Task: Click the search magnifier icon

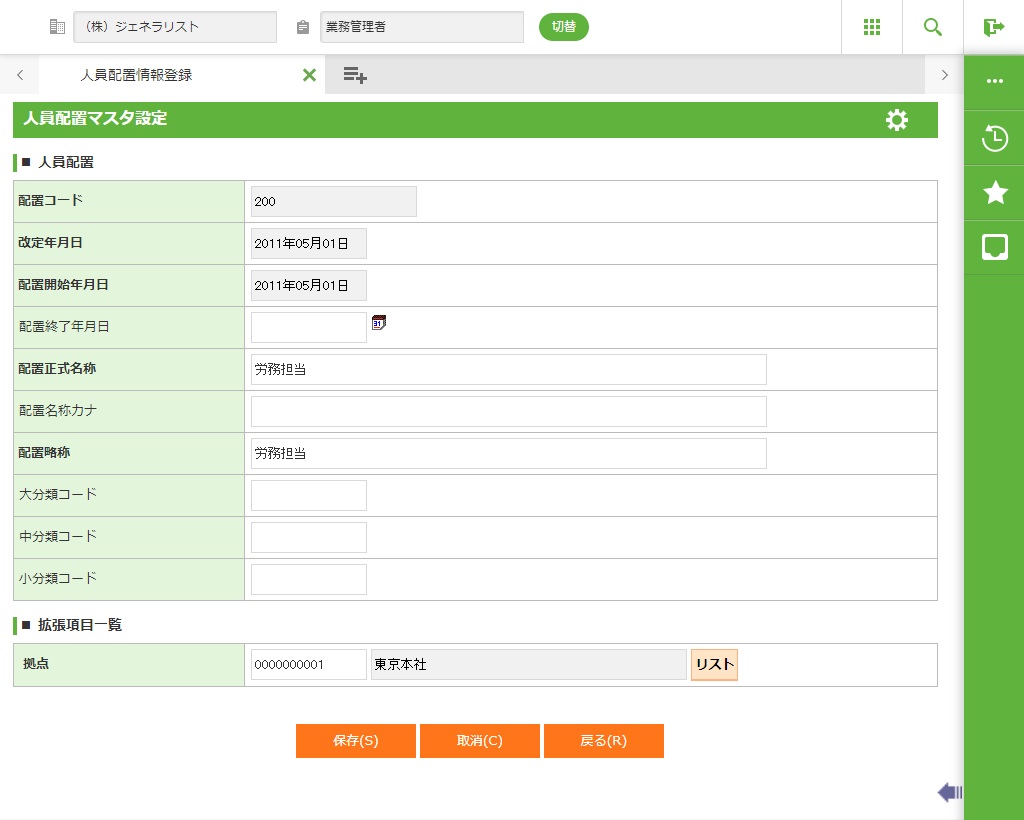Action: [x=932, y=27]
